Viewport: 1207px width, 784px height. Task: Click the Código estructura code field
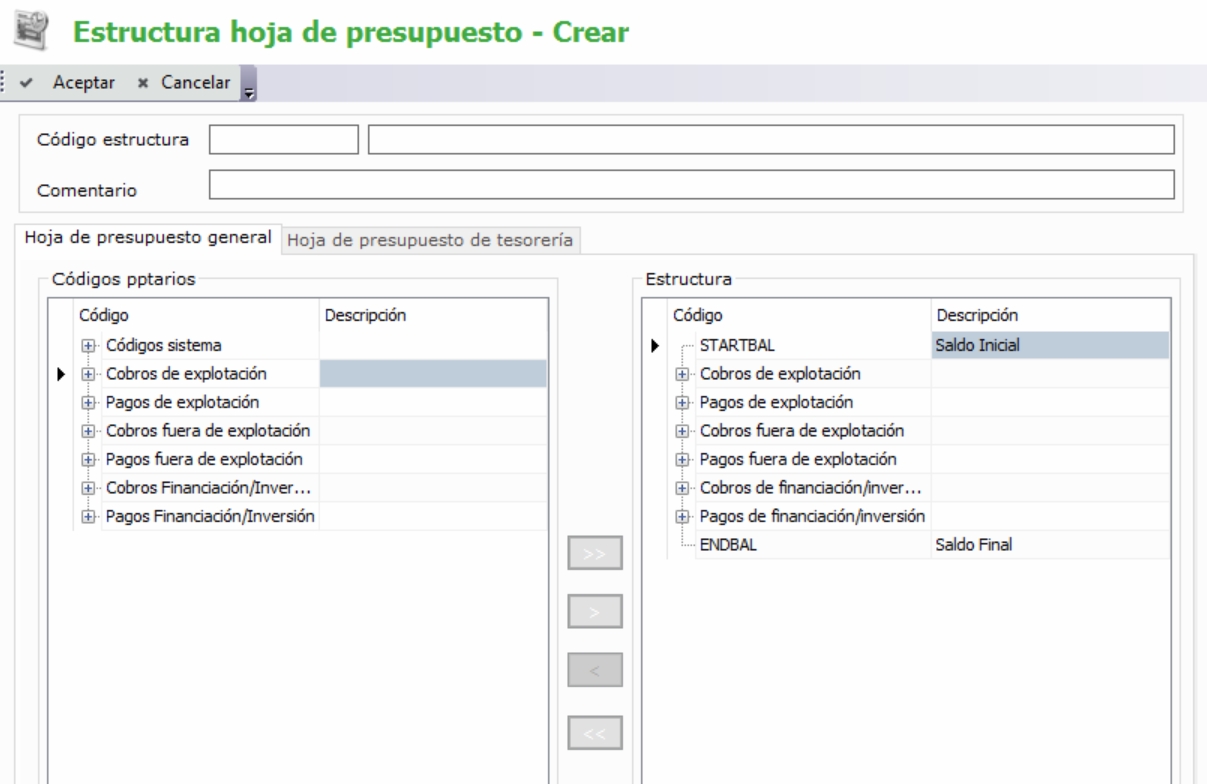(x=283, y=140)
